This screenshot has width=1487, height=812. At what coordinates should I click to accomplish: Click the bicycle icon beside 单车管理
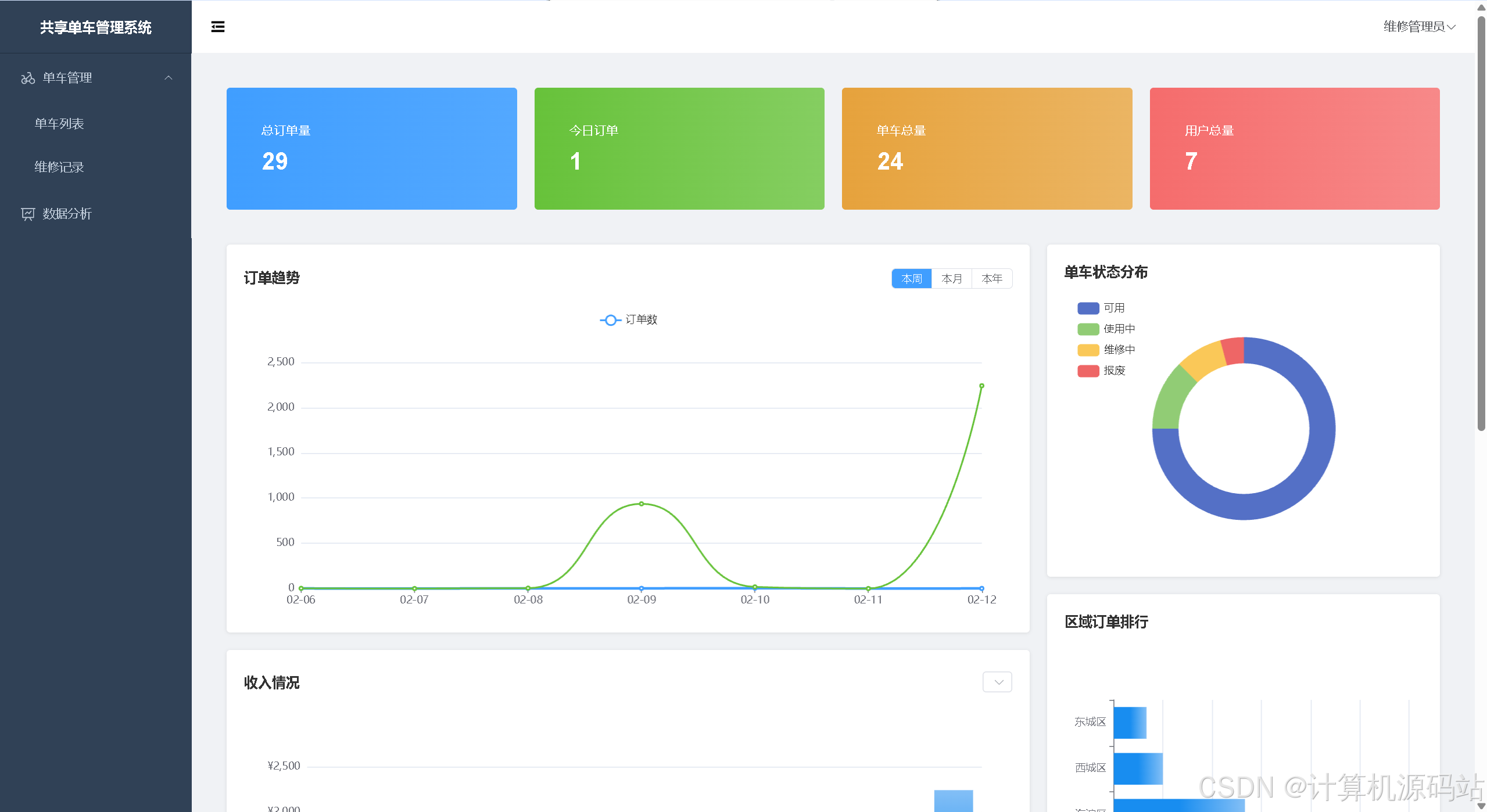click(28, 78)
